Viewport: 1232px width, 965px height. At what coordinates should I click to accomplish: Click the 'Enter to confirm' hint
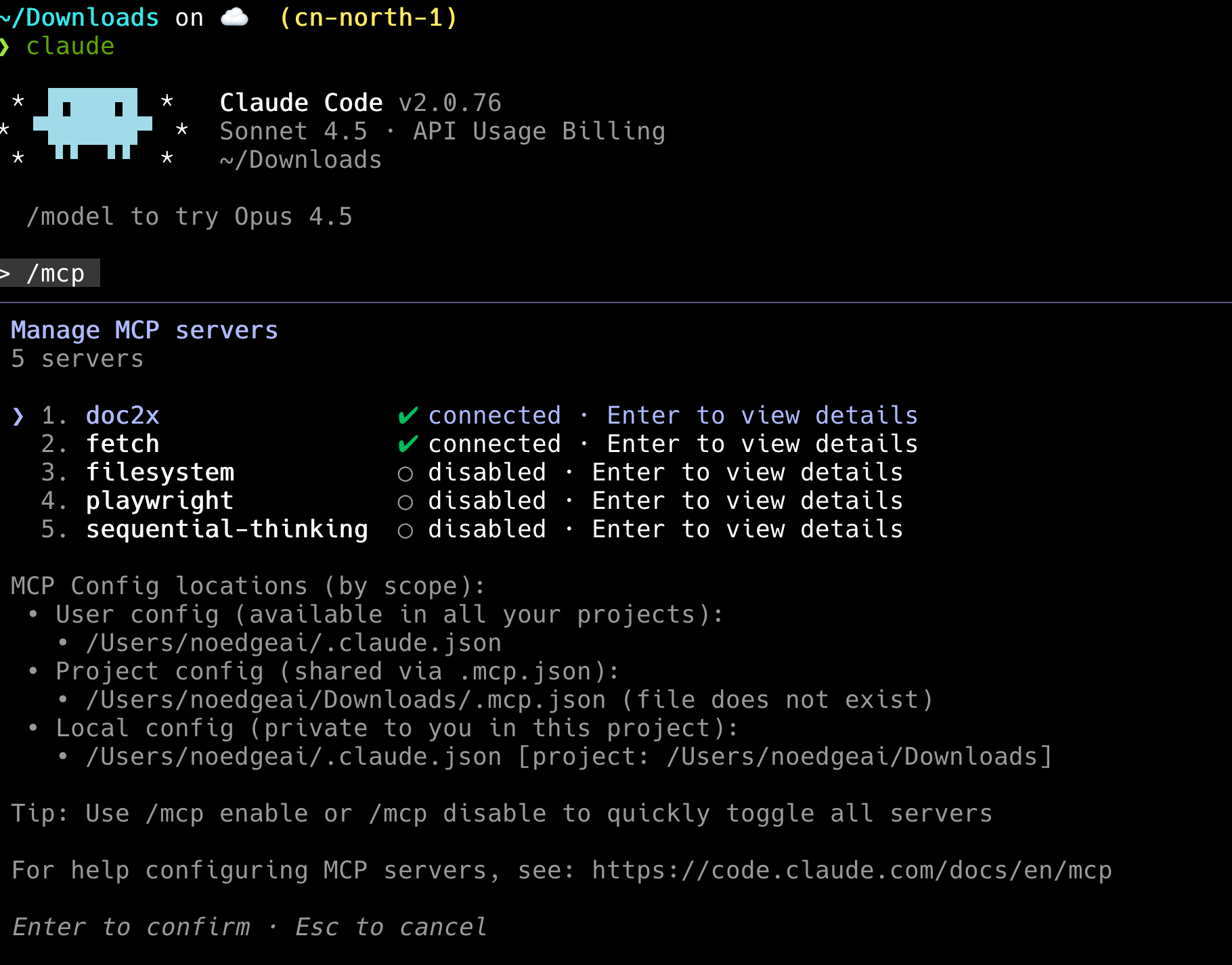coord(131,927)
